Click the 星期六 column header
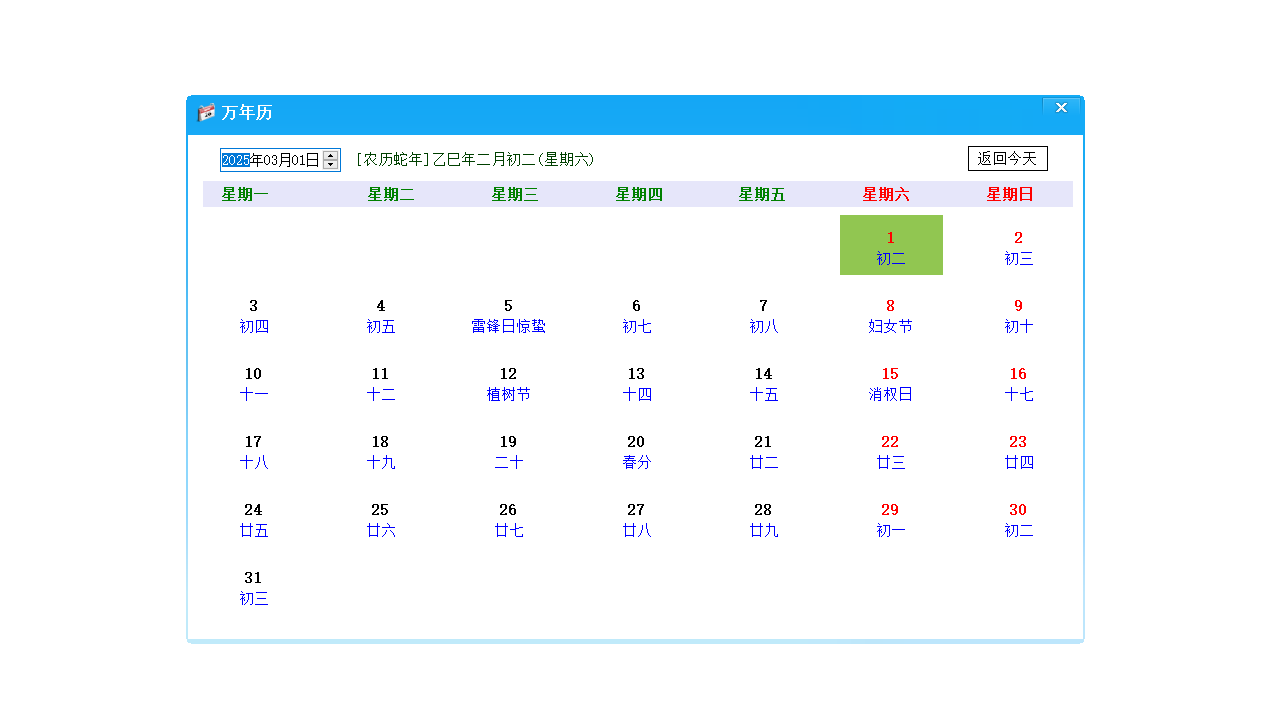This screenshot has height=720, width=1280. [889, 194]
